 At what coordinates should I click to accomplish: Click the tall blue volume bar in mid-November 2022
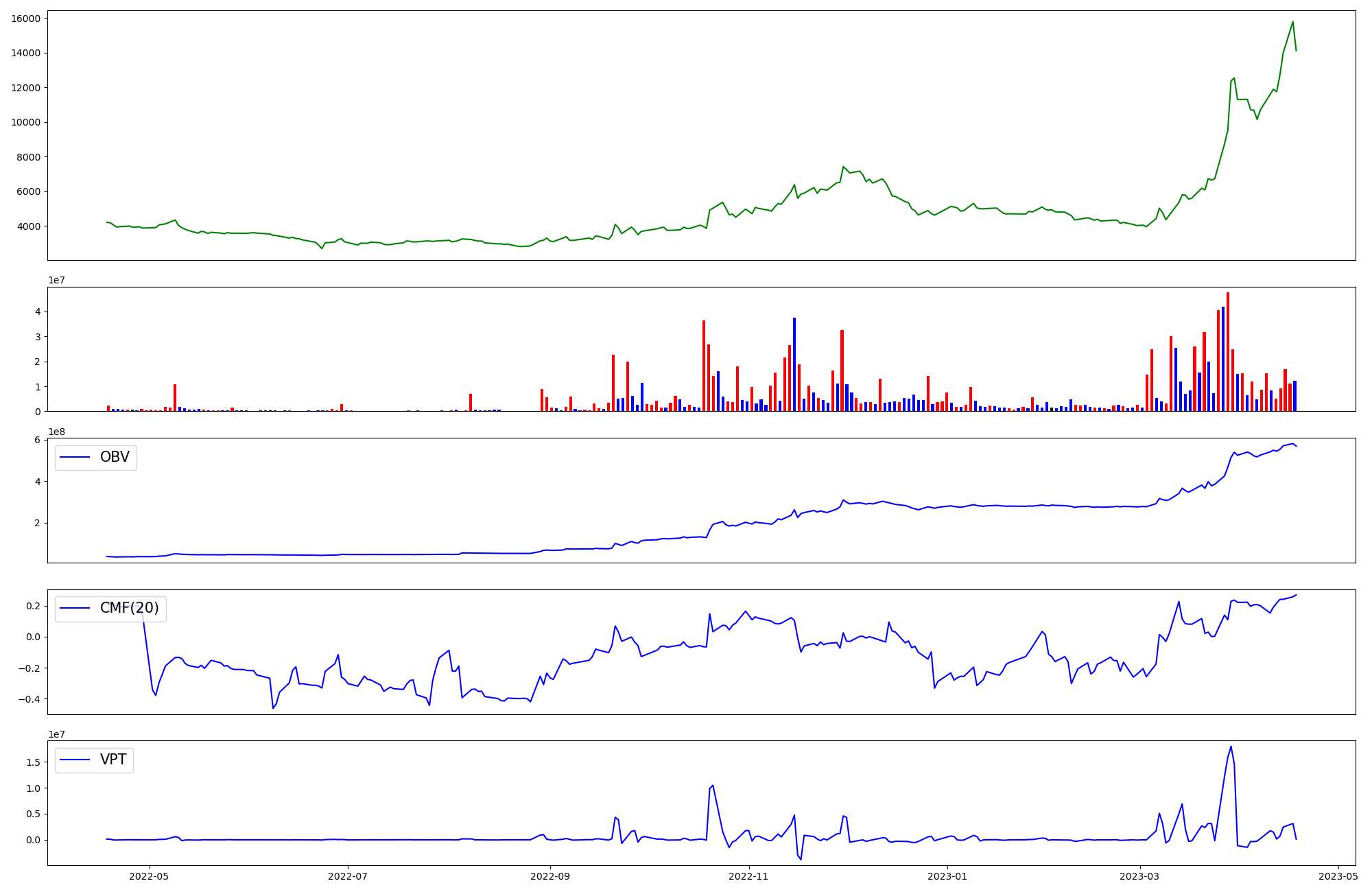pos(794,364)
